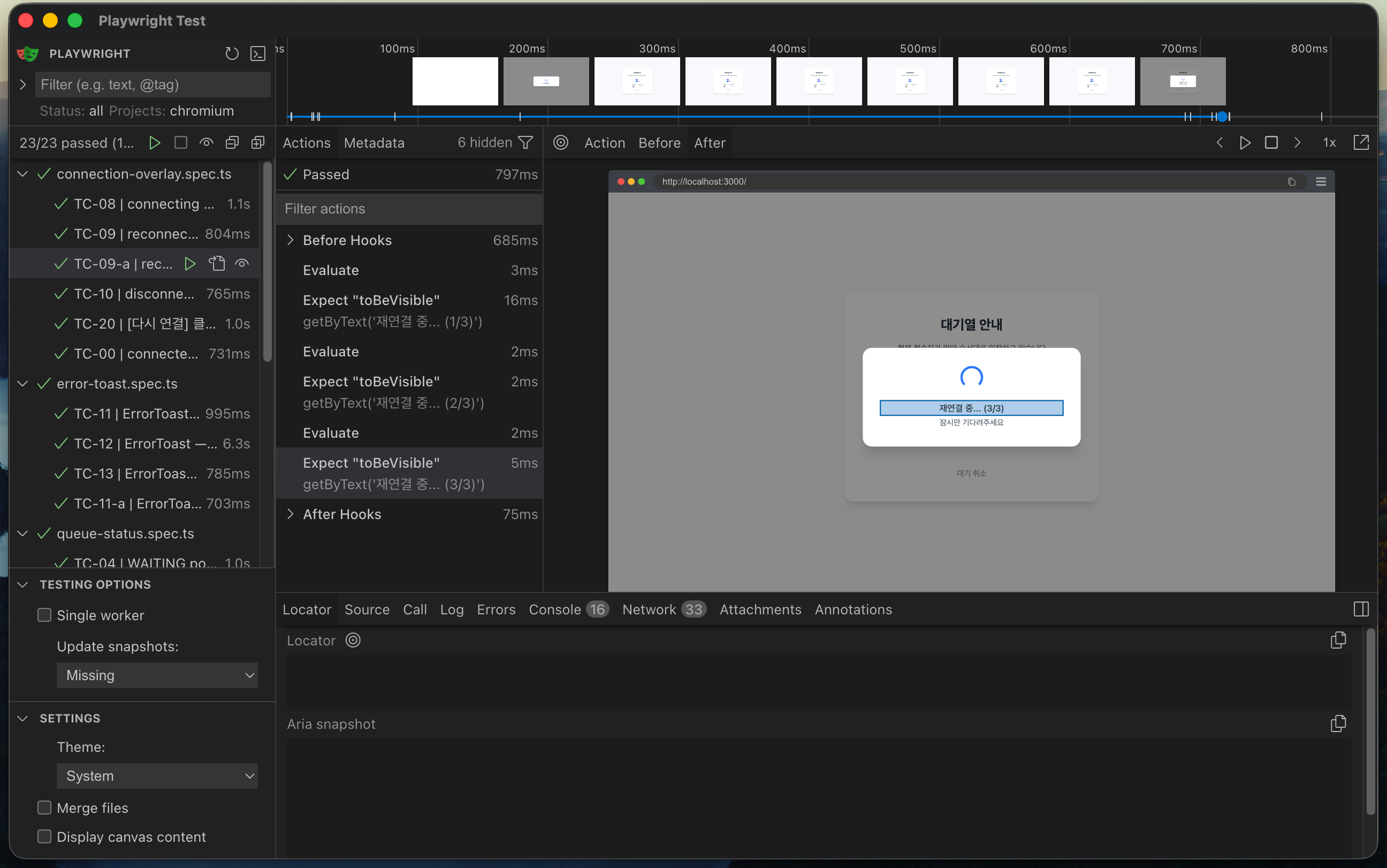Screen dimensions: 1387x868
Task: Click the collapse all tests icon
Action: pos(232,142)
